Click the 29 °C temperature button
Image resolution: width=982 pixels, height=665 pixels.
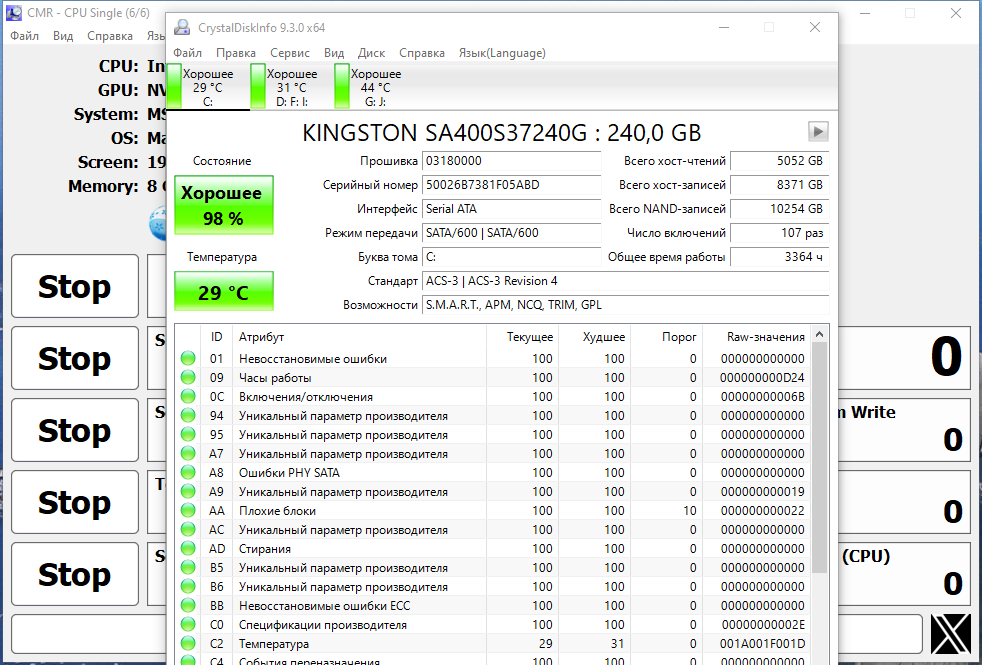(x=224, y=292)
